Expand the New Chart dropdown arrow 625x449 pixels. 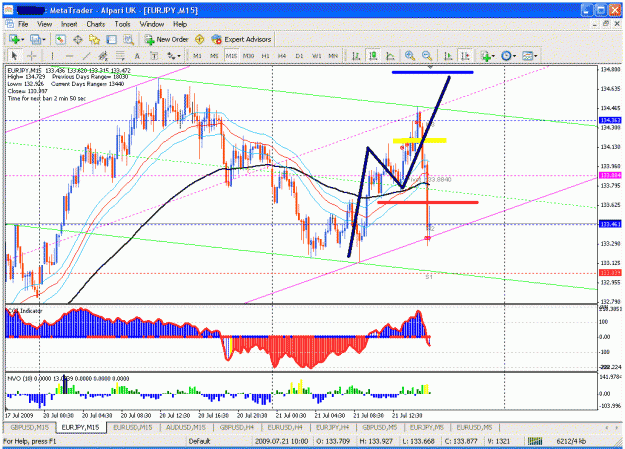(22, 39)
